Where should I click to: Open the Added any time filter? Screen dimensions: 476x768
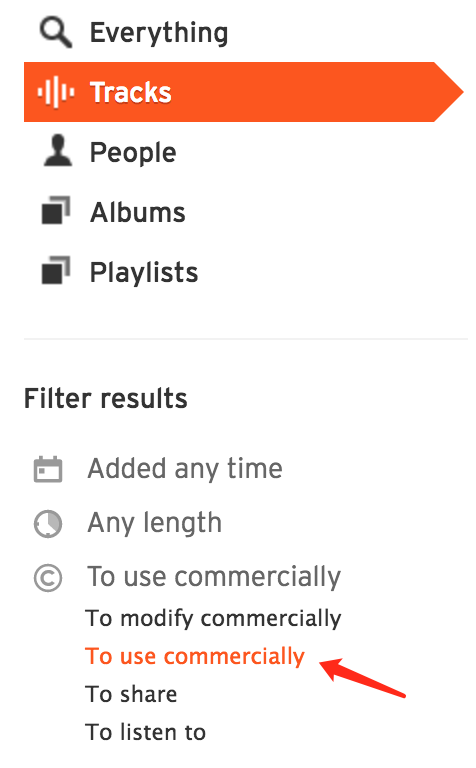point(185,469)
